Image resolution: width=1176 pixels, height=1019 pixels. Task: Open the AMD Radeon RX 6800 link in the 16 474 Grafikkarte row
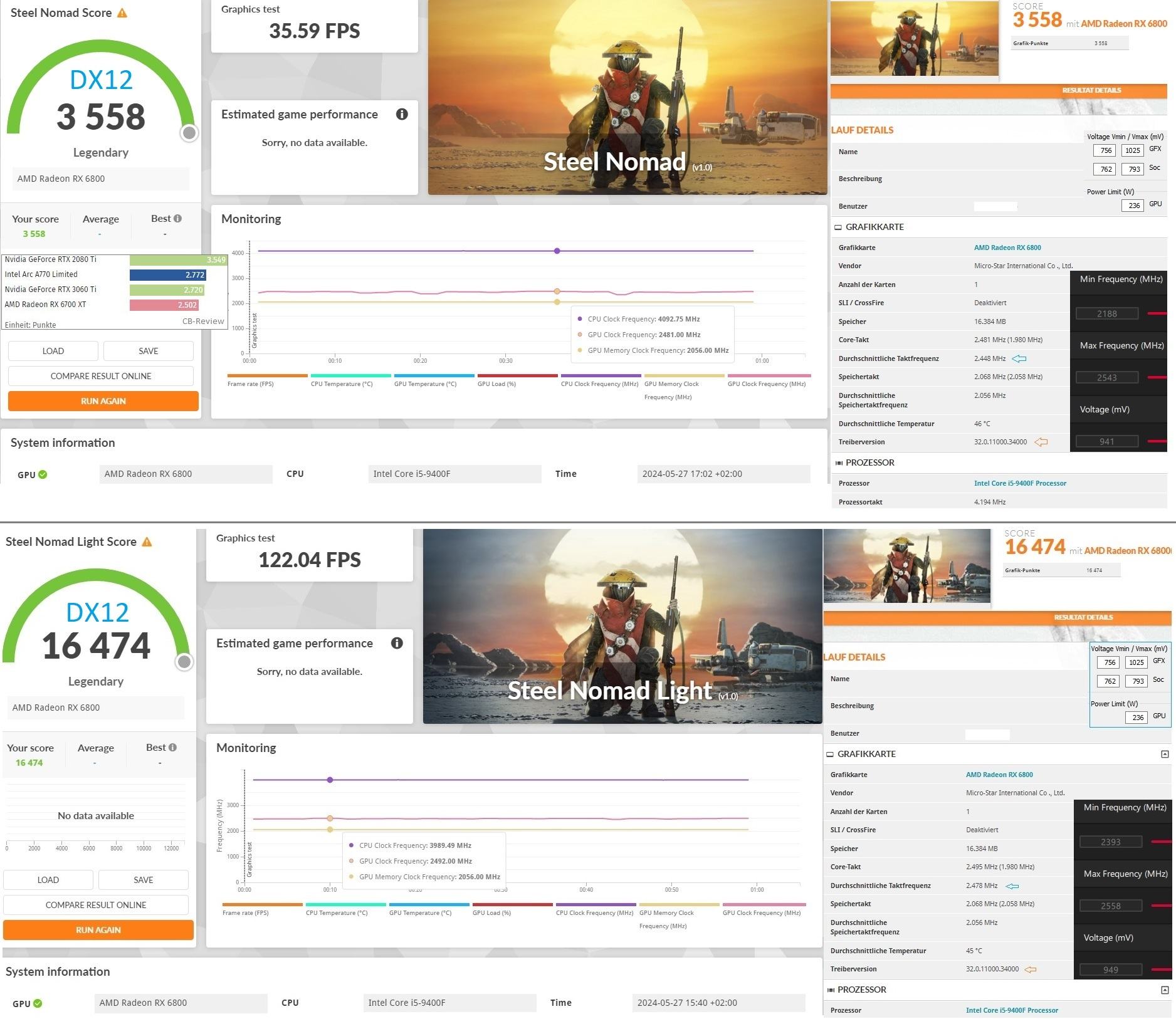[x=999, y=775]
